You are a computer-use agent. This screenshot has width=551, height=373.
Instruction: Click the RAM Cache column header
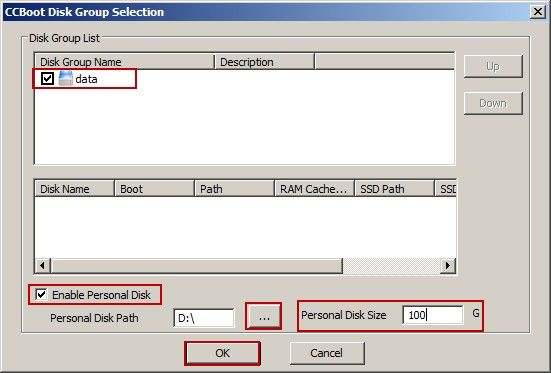pyautogui.click(x=314, y=189)
